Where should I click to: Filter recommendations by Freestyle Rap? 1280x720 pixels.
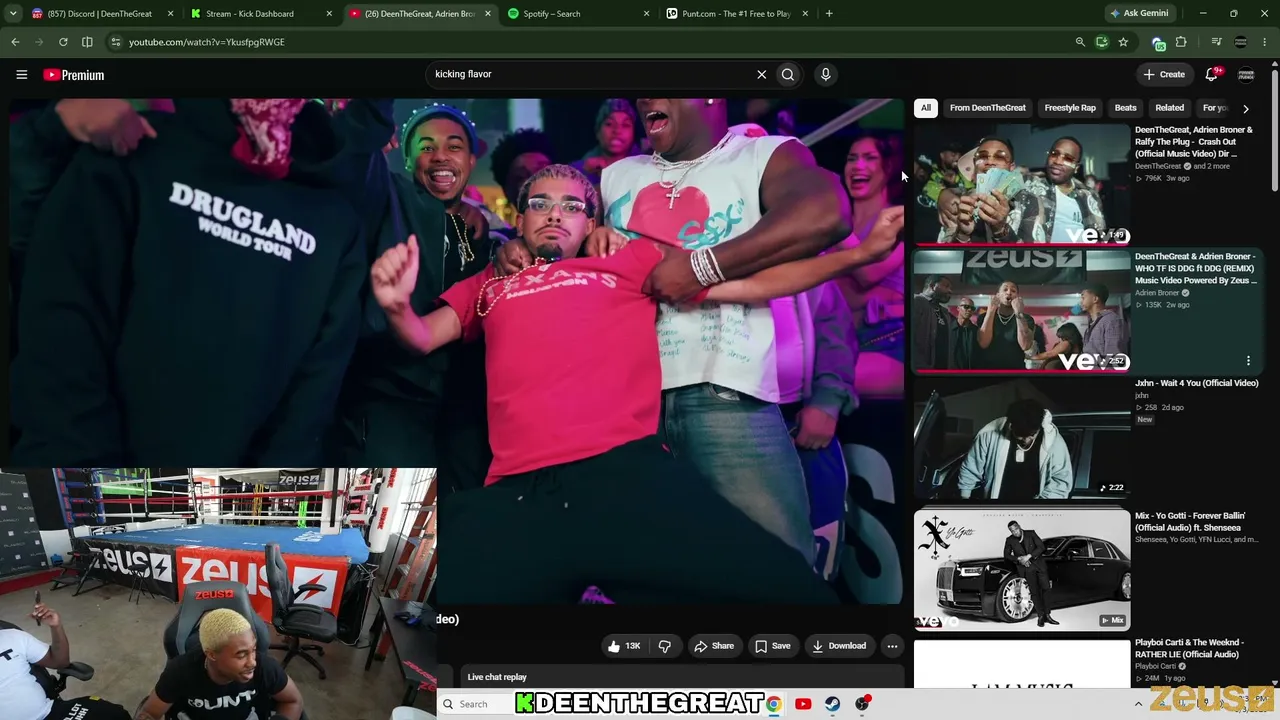coord(1070,108)
